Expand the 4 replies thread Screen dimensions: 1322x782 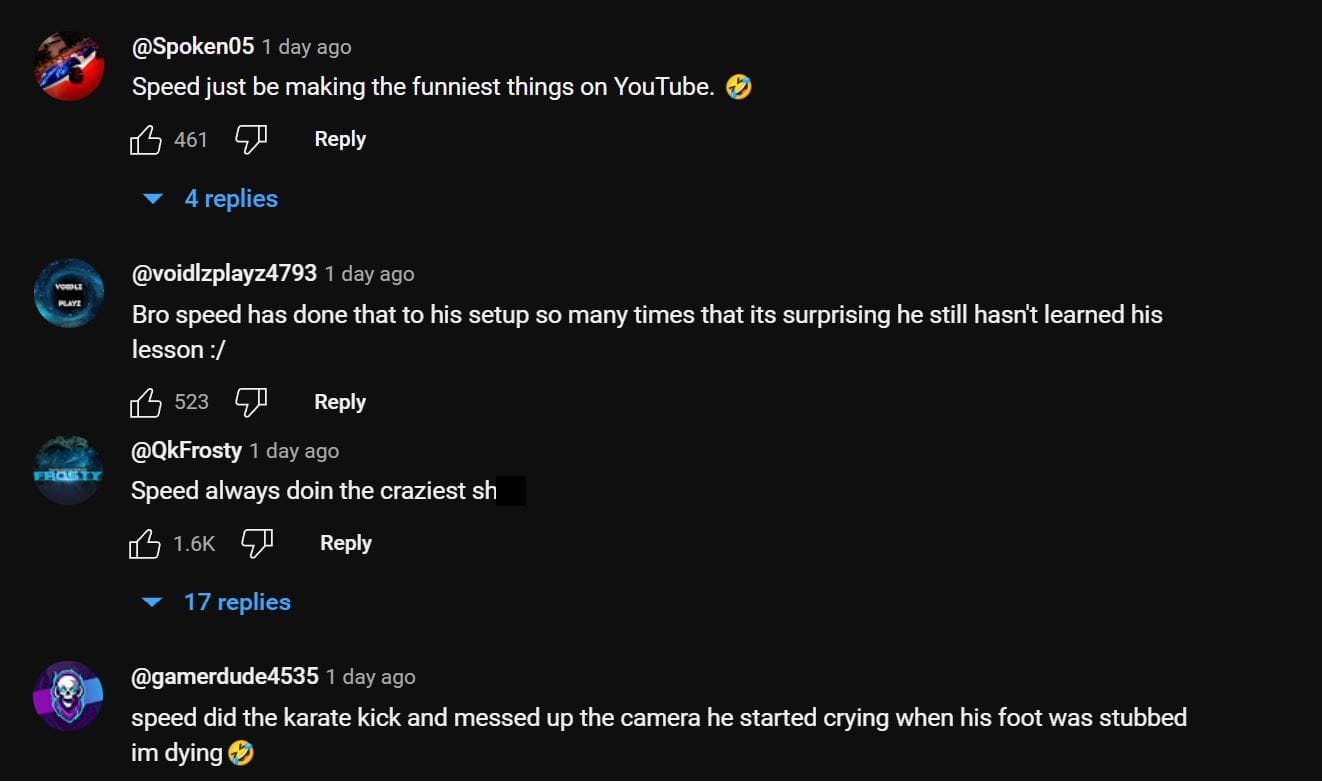[x=230, y=199]
